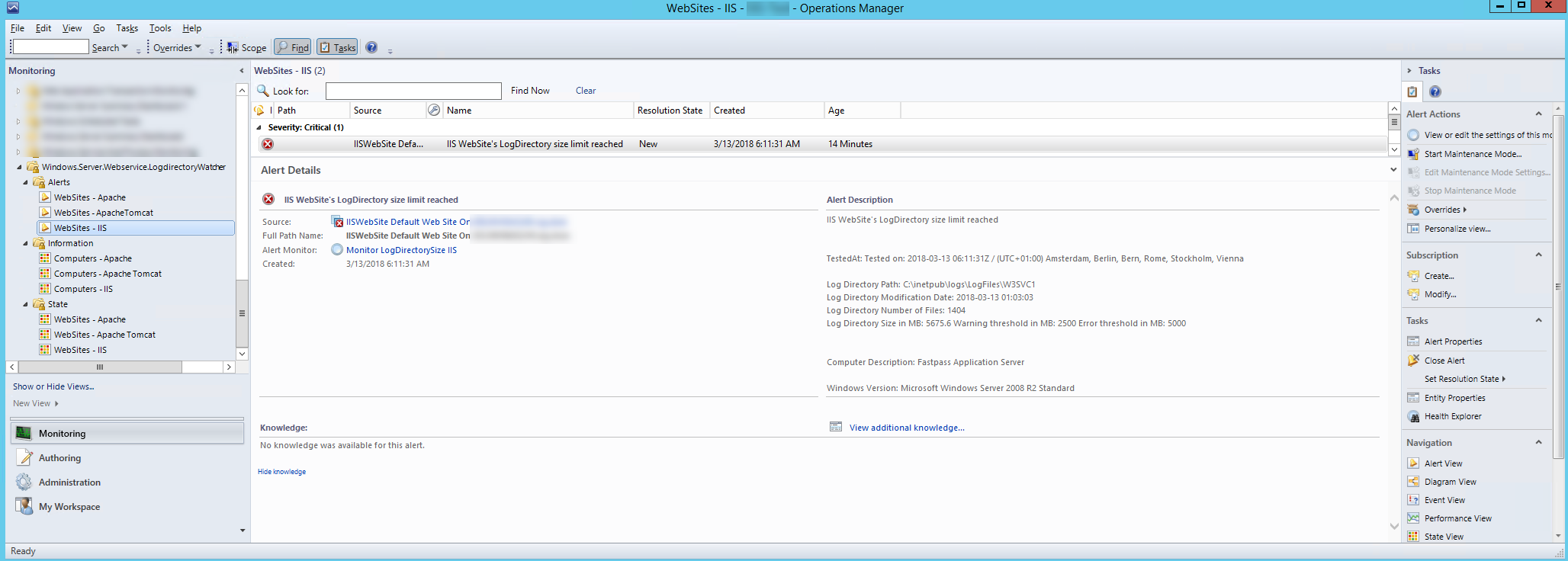Sort alerts by Resolution State column
Viewport: 1568px width, 561px height.
pyautogui.click(x=671, y=111)
